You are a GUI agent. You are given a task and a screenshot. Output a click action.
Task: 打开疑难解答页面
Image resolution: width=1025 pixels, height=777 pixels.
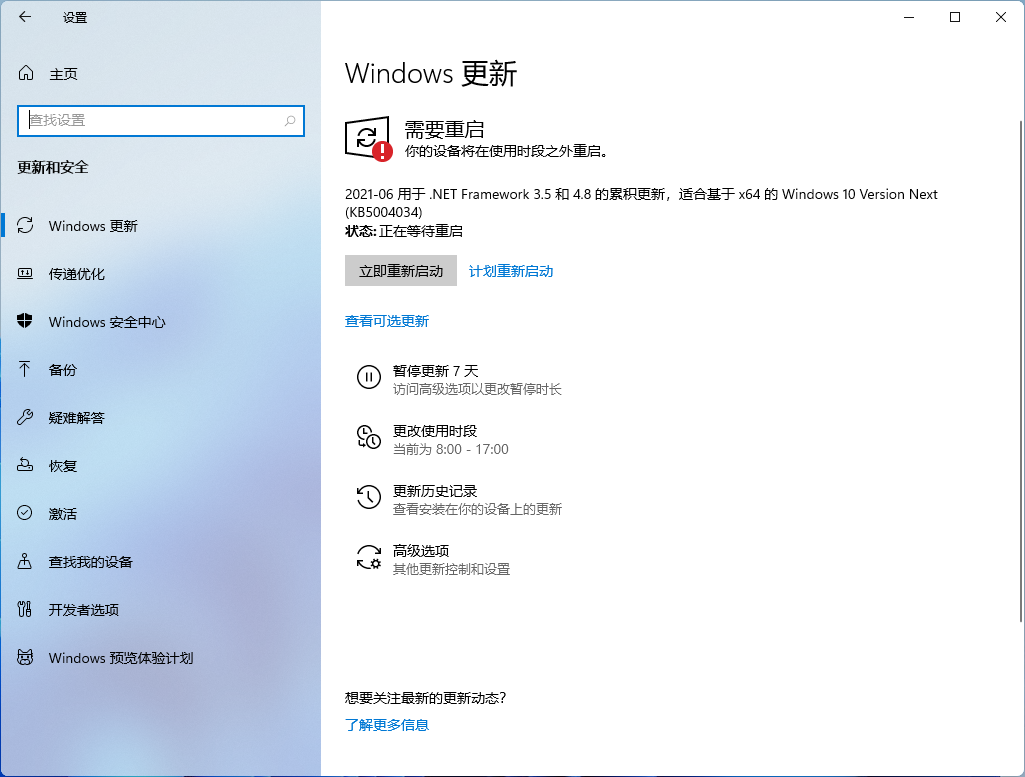point(75,418)
